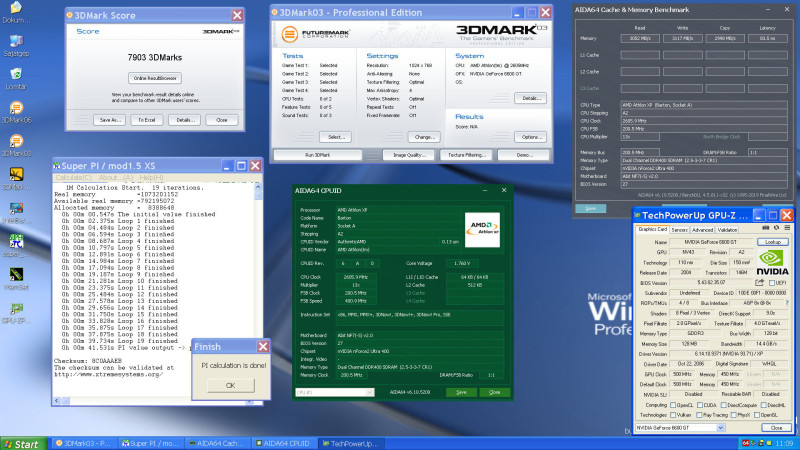Image resolution: width=800 pixels, height=450 pixels.
Task: Open the Sajátgép computer desktop icon
Action: pyautogui.click(x=16, y=41)
